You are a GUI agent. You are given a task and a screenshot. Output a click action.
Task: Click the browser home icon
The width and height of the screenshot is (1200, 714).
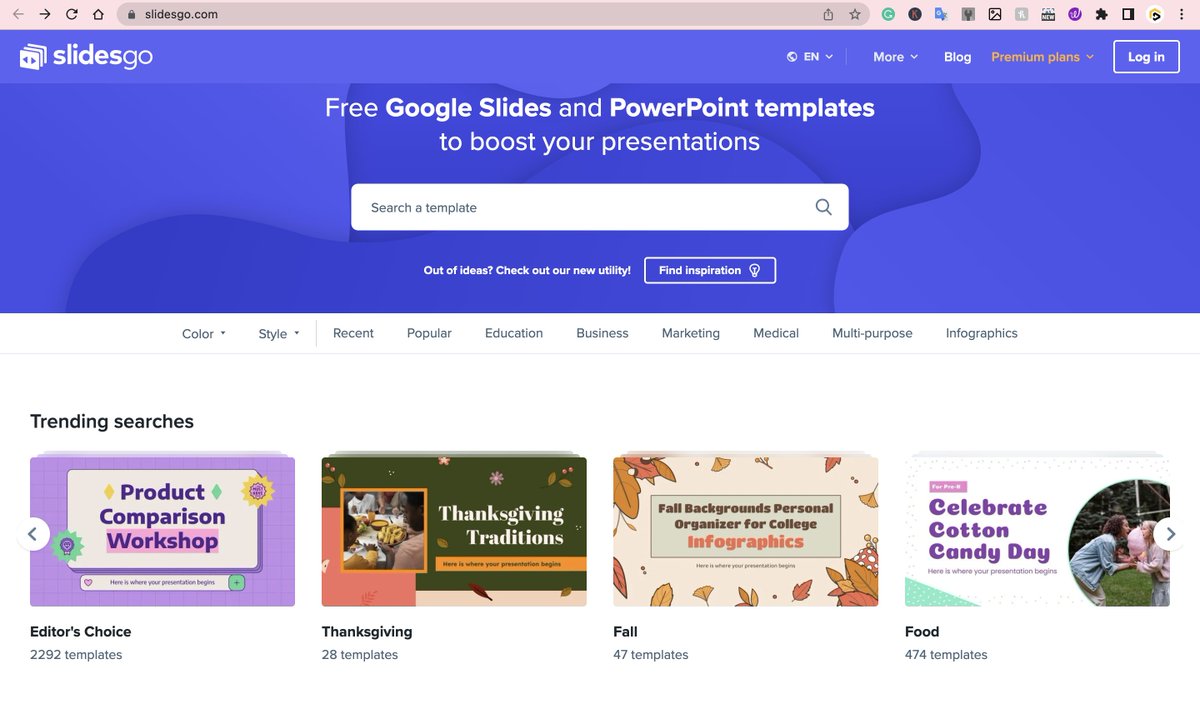click(x=98, y=14)
